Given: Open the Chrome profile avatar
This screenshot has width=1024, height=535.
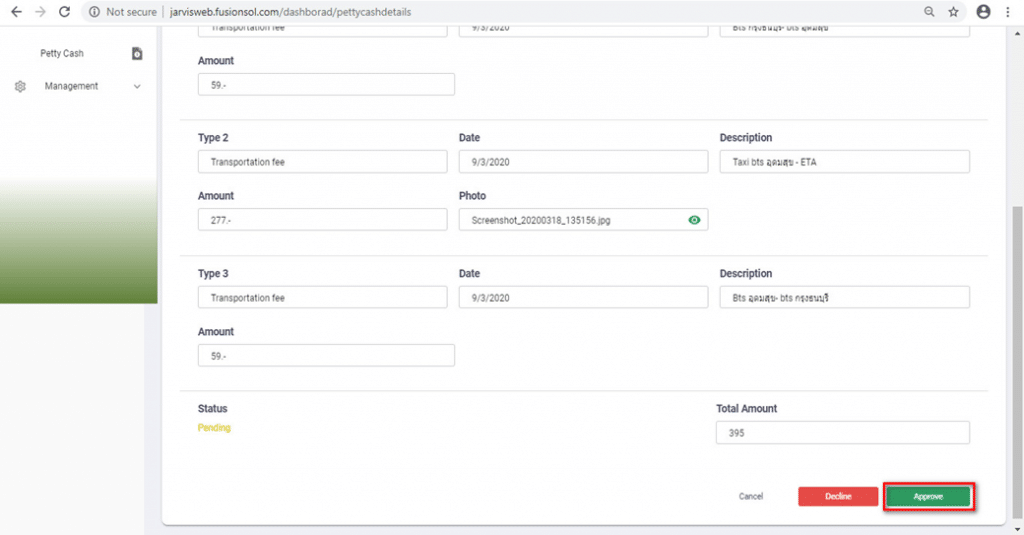Looking at the screenshot, I should click(x=983, y=12).
